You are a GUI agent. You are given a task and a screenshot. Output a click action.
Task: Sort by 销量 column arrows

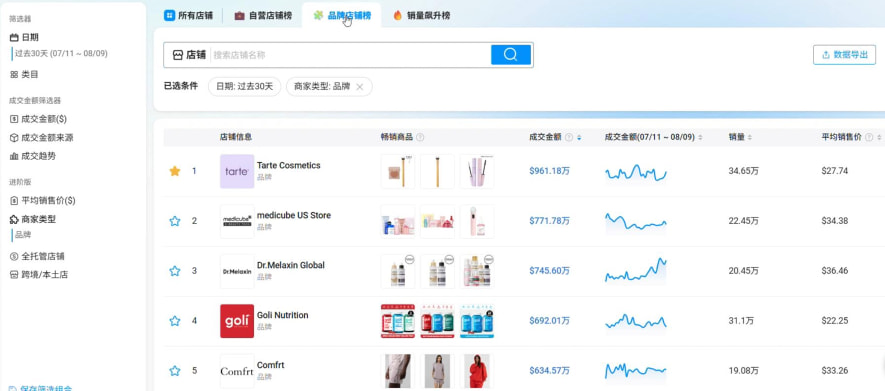point(750,137)
